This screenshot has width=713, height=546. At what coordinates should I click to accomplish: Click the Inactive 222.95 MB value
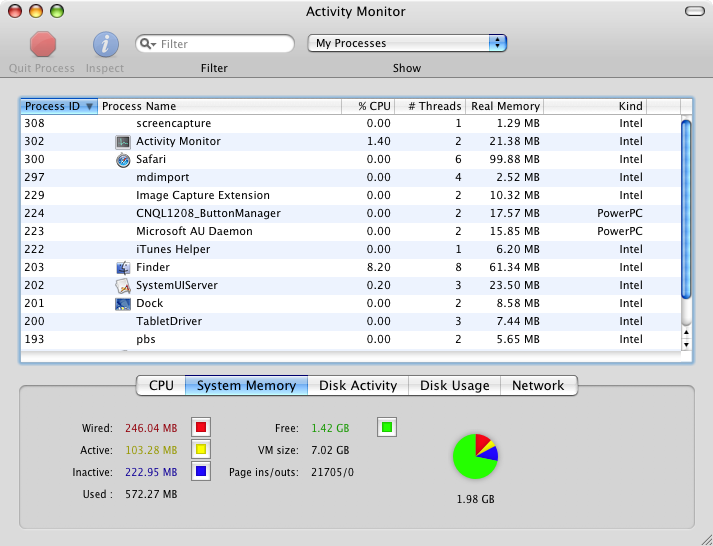pyautogui.click(x=151, y=472)
